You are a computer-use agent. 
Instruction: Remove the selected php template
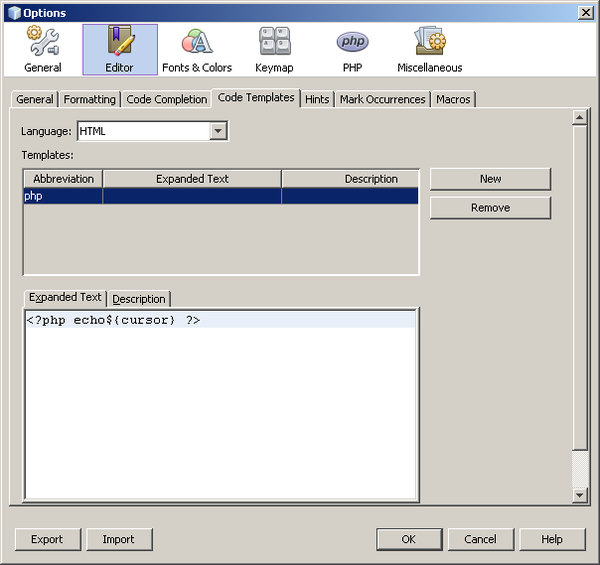point(490,208)
